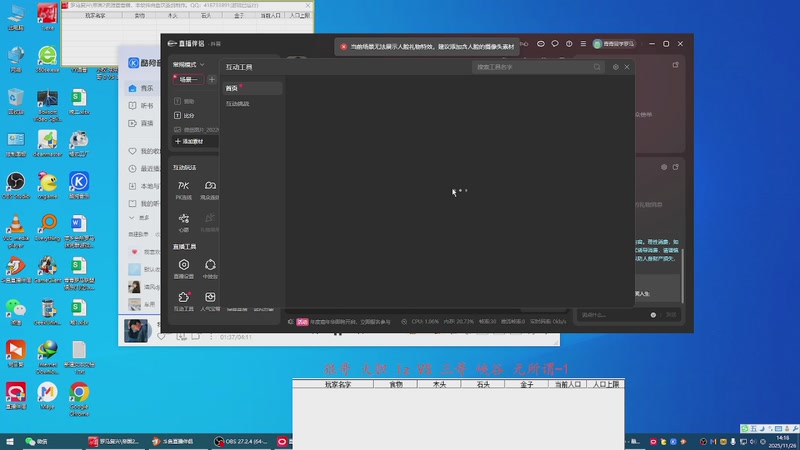Expand the 常规模式 mode dropdown
Screen dimensions: 800x450
tap(188, 65)
